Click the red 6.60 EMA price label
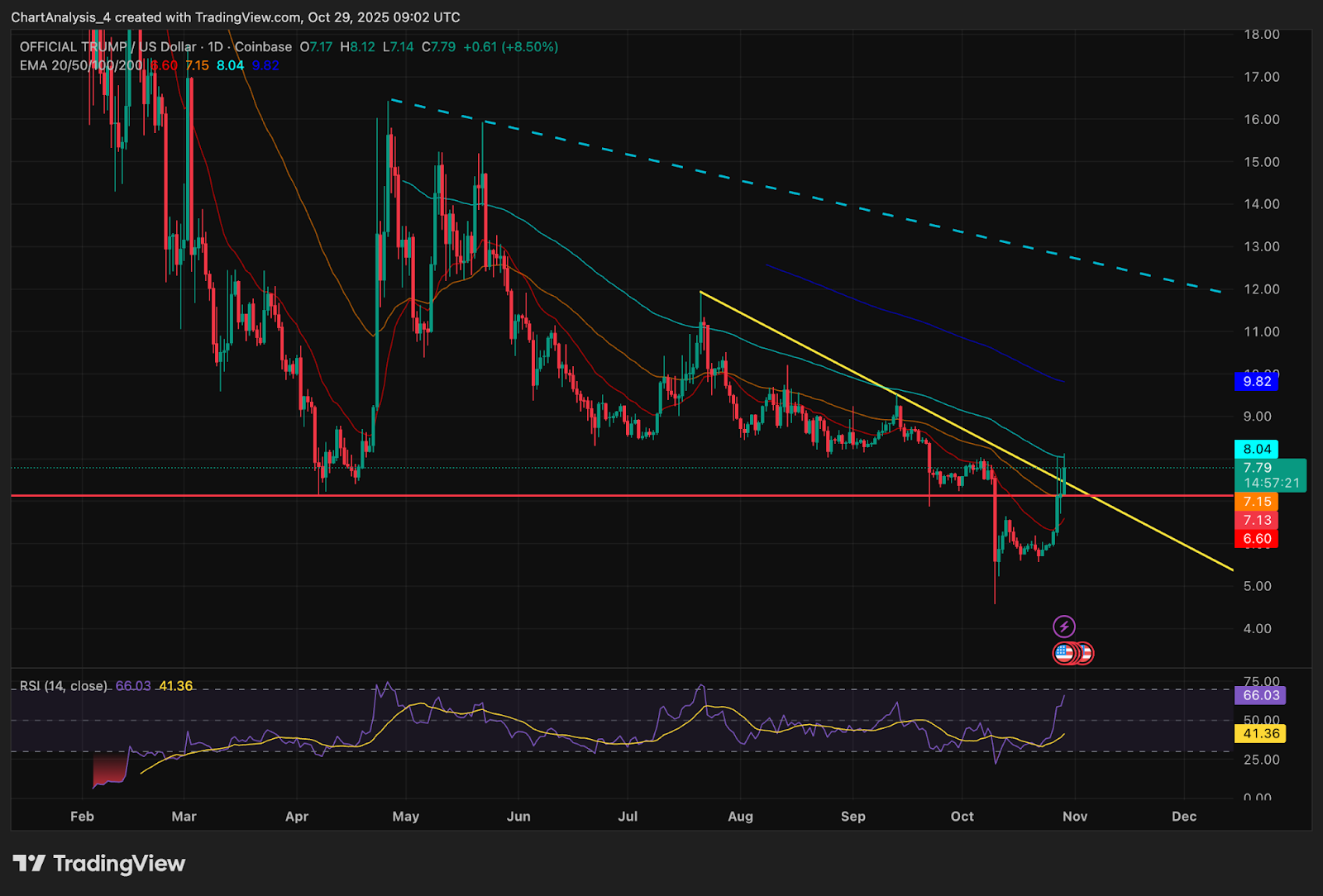 coord(1256,539)
